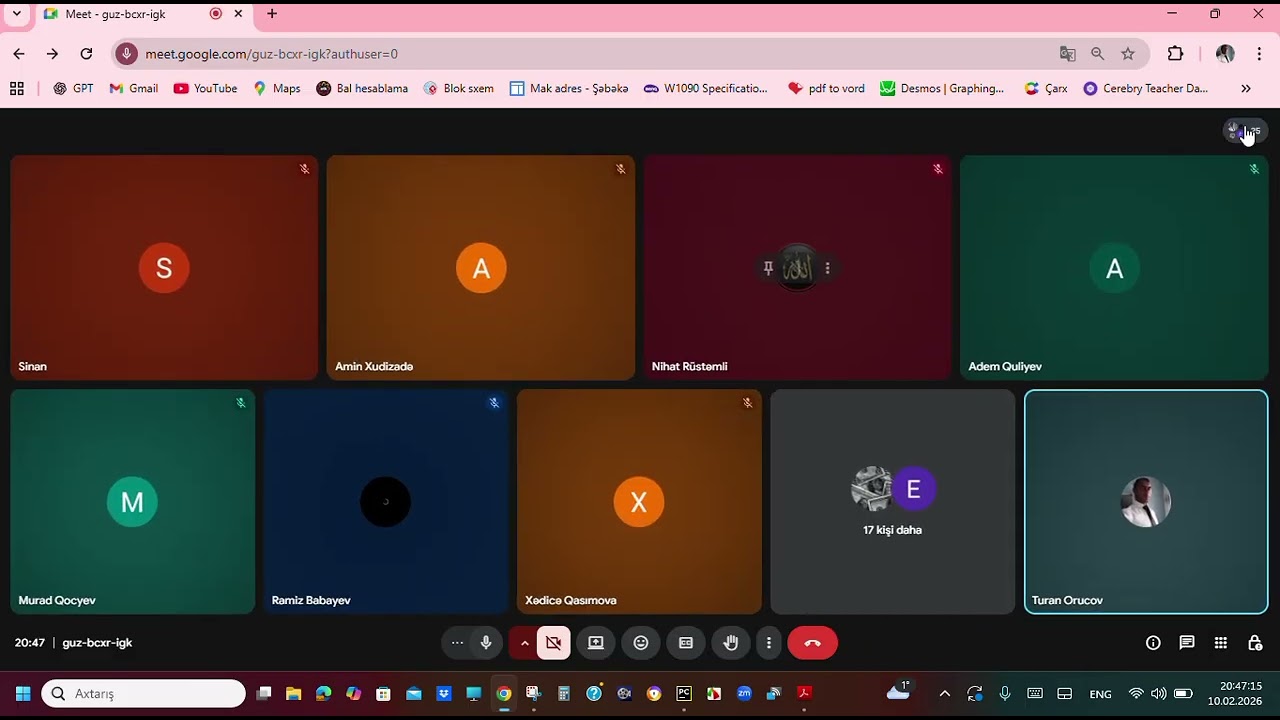Open zoom magnifier icon in address bar
This screenshot has width=1280, height=720.
[x=1098, y=54]
